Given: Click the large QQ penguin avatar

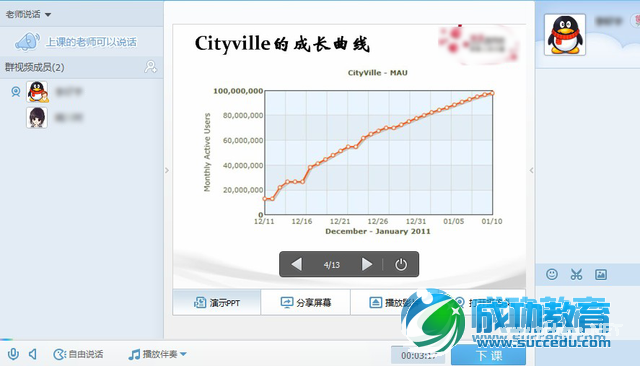Looking at the screenshot, I should click(x=565, y=35).
